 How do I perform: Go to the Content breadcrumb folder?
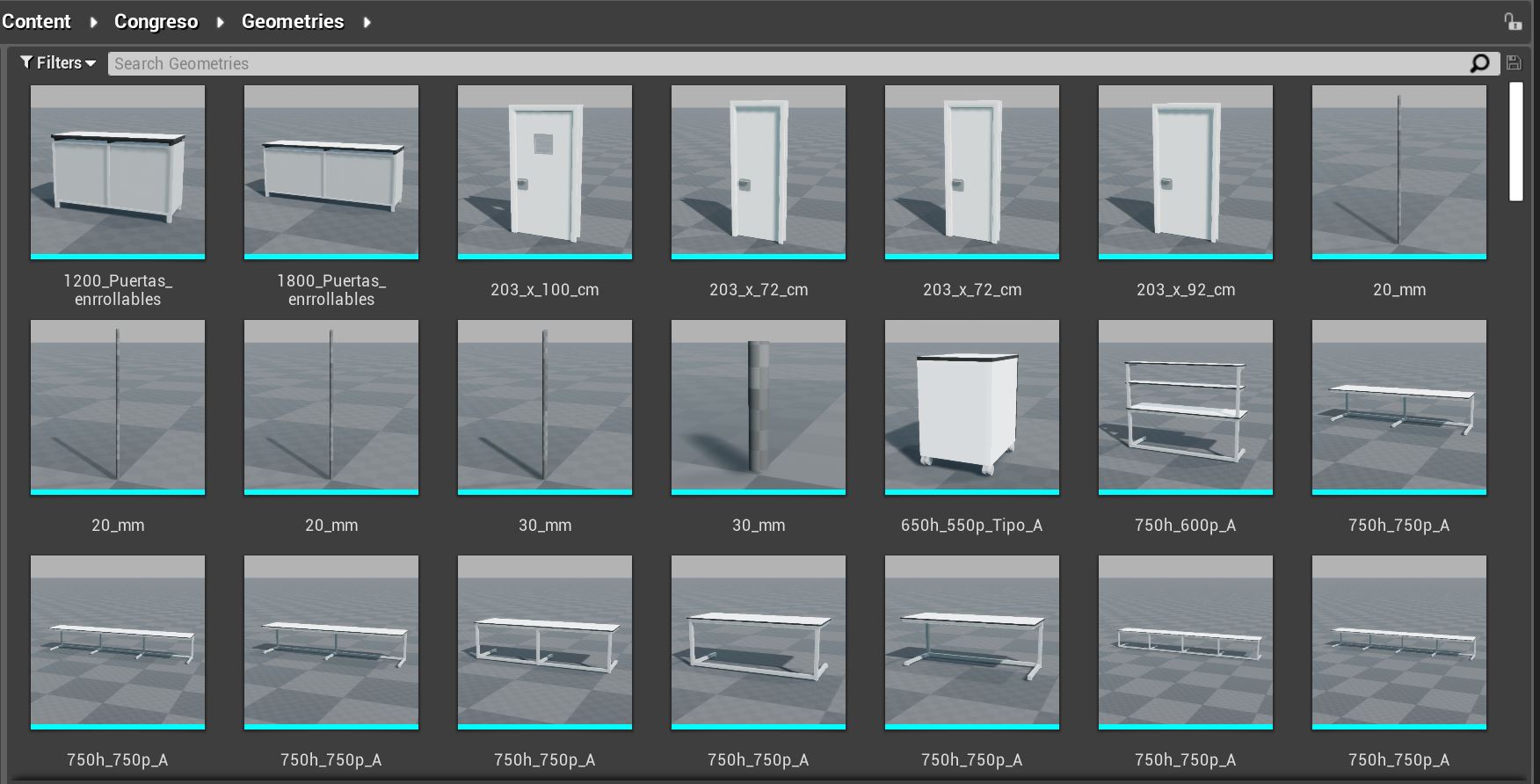(x=36, y=21)
